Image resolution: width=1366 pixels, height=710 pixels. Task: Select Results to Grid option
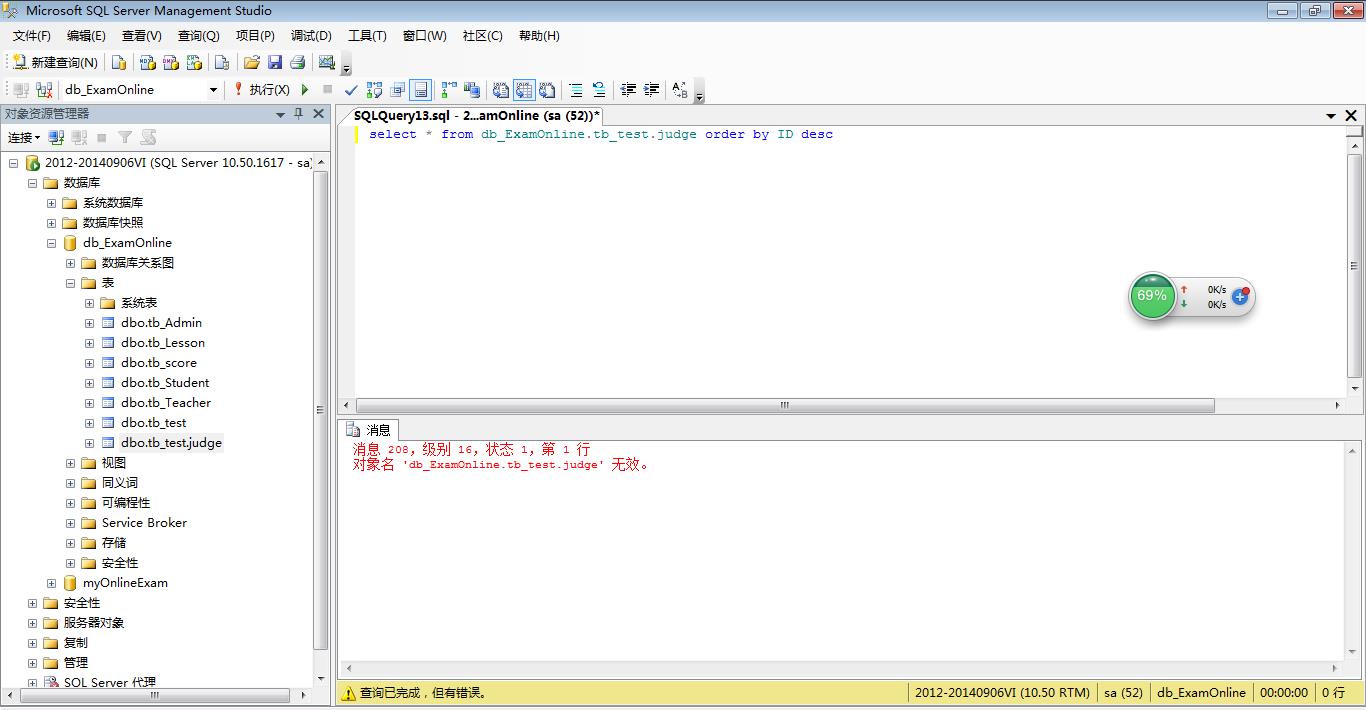(x=524, y=90)
